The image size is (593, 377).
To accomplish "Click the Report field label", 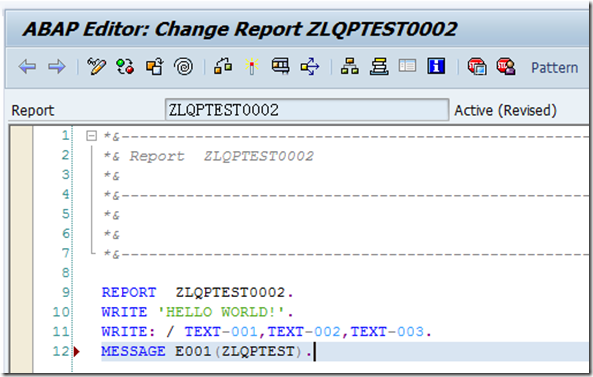I will pos(33,111).
